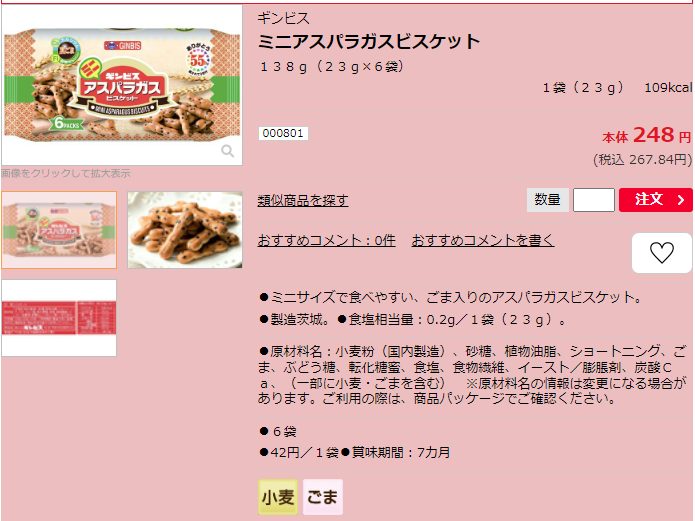The image size is (695, 521).
Task: Focus the 数量 quantity input field
Action: [593, 200]
